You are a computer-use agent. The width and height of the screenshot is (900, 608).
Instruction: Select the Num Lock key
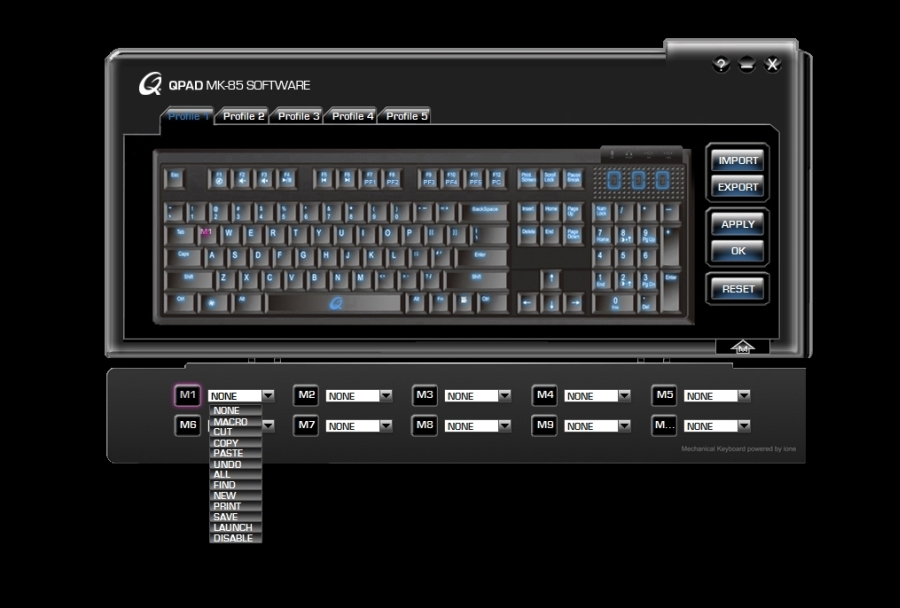(602, 212)
